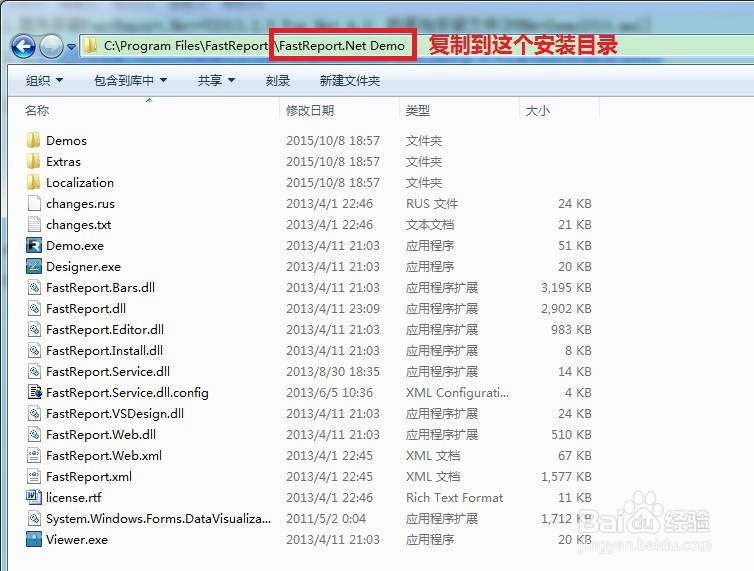Select the FastReport.VSDesign.dll file icon
Viewport: 754px width, 571px height.
point(34,414)
